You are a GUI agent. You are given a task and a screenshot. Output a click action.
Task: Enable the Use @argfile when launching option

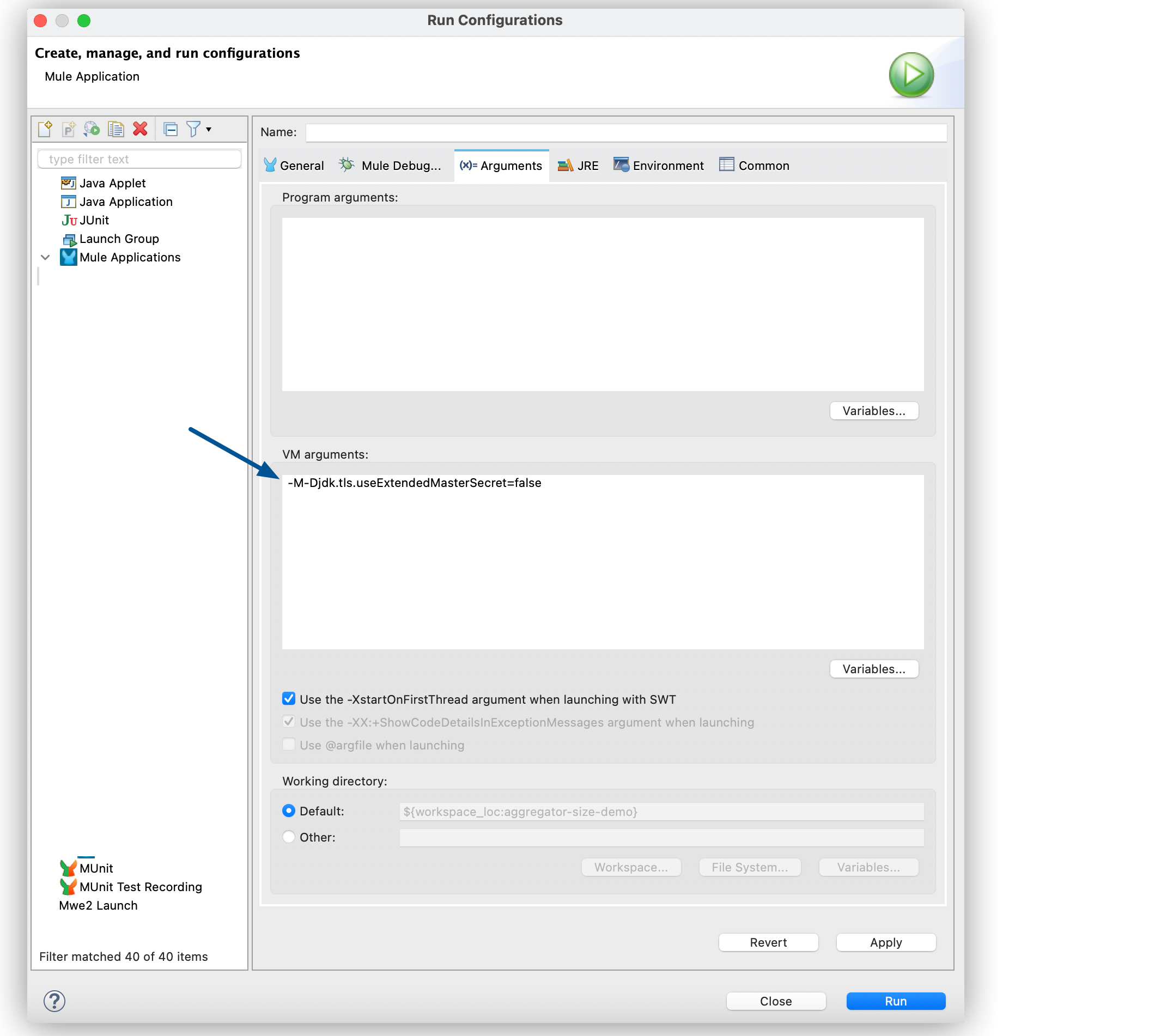click(x=288, y=745)
